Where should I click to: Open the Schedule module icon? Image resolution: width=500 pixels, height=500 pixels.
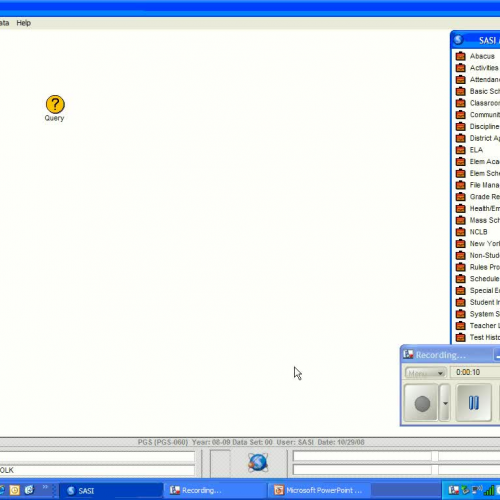click(x=460, y=279)
